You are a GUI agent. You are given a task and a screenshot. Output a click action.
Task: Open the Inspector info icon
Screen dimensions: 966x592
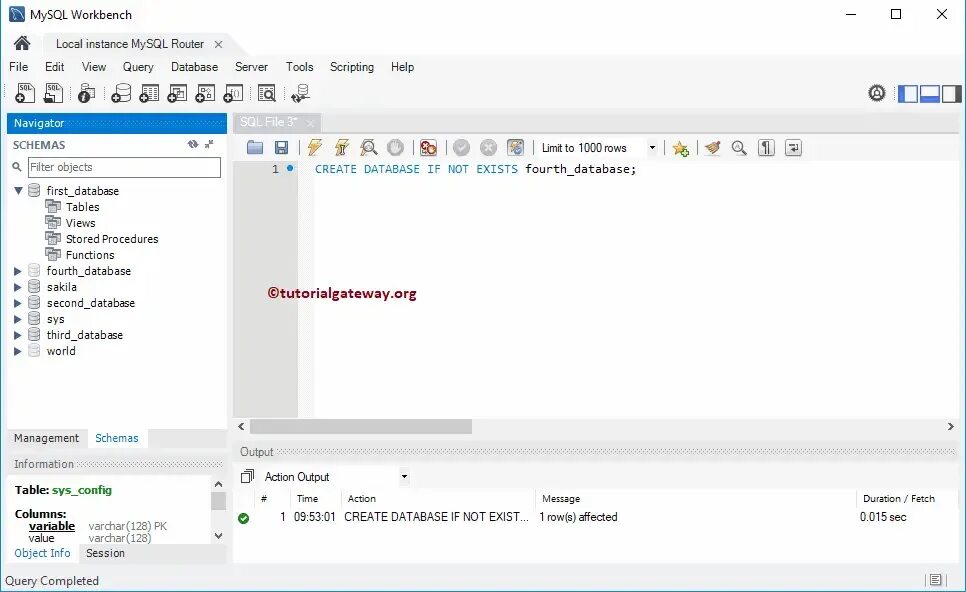point(86,93)
